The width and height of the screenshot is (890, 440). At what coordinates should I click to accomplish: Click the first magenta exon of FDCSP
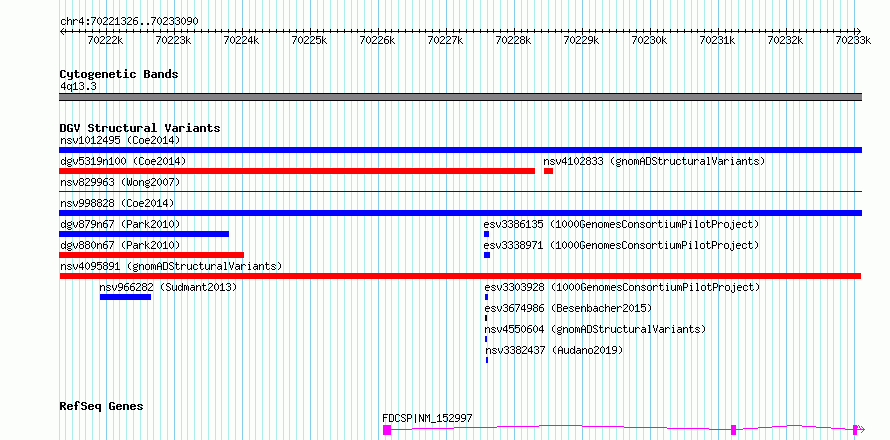coord(387,430)
